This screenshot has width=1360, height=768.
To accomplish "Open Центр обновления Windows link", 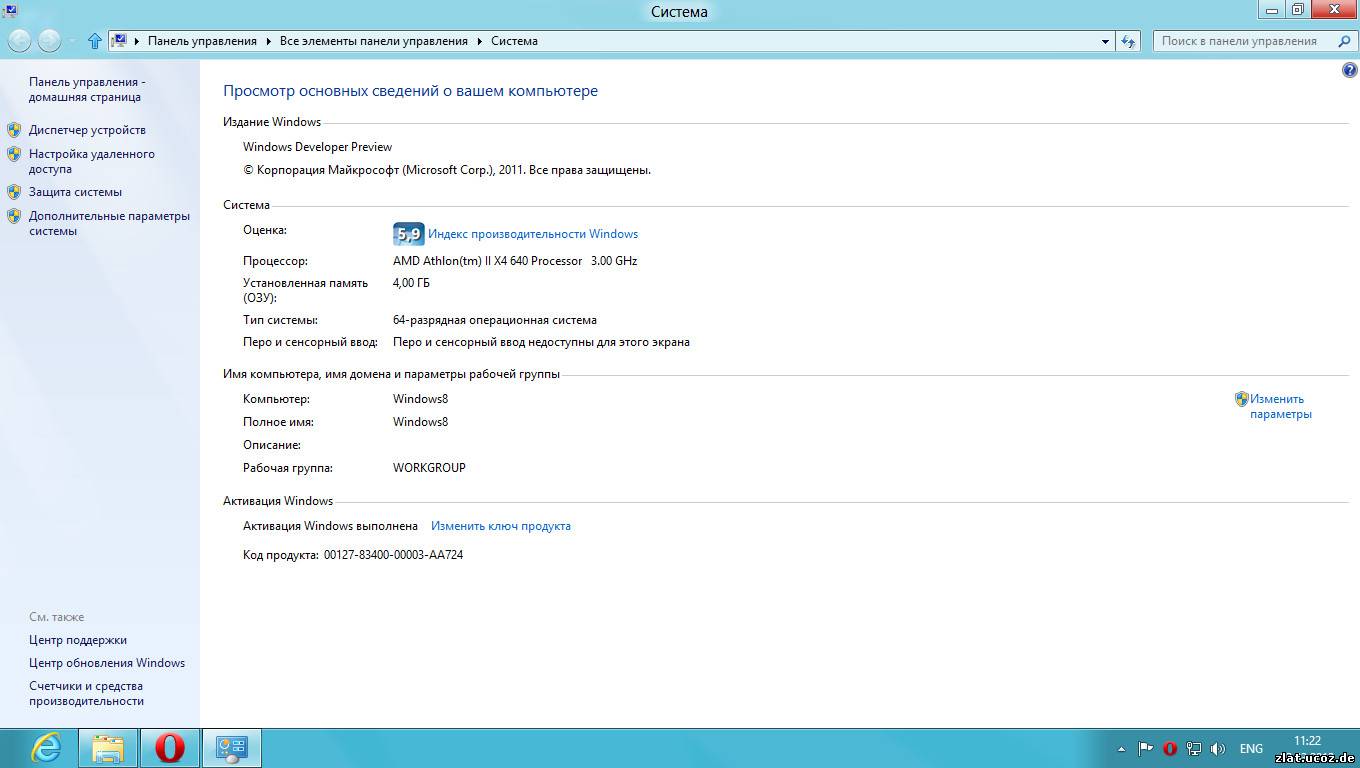I will tap(107, 663).
